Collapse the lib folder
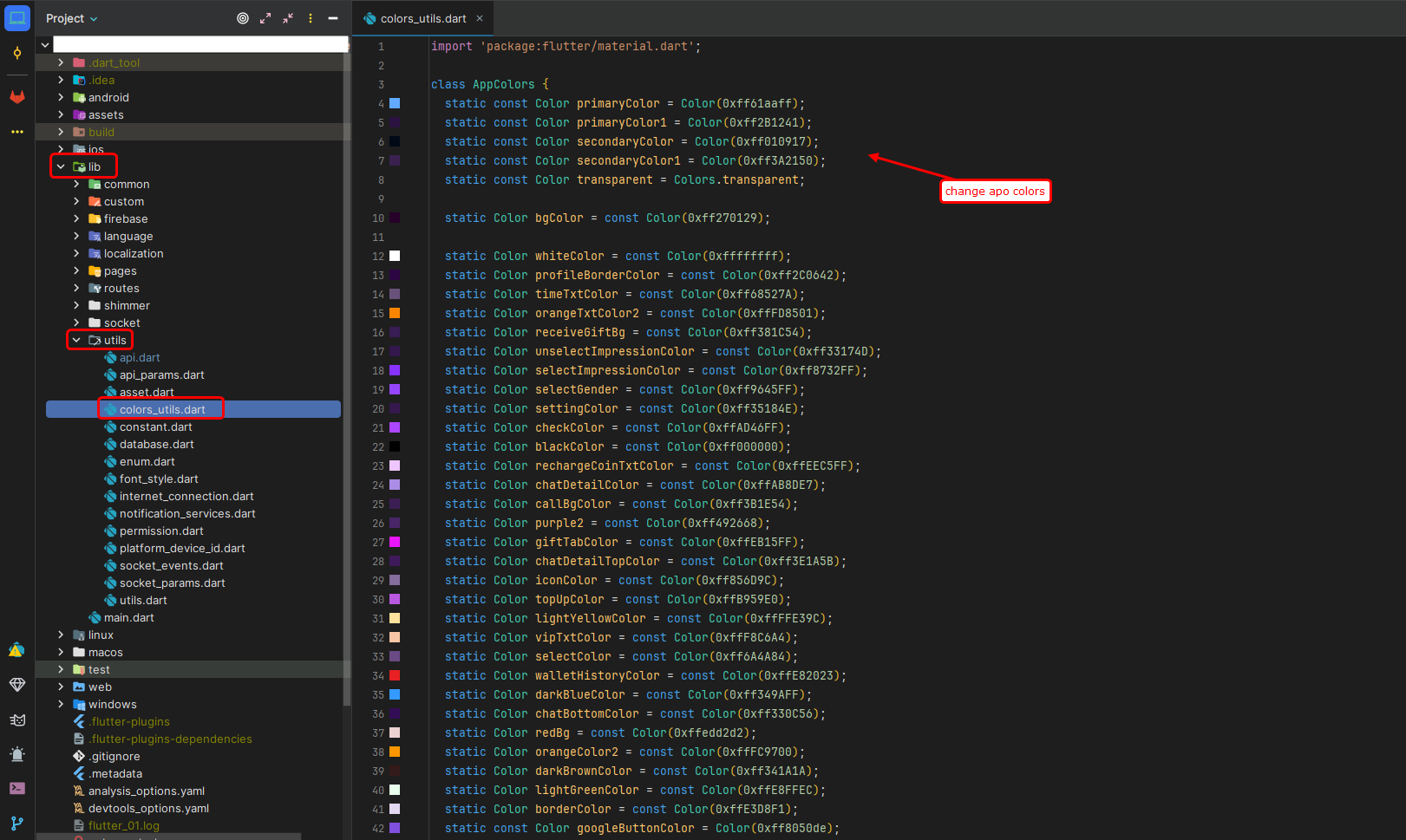Viewport: 1406px width, 840px height. point(61,166)
